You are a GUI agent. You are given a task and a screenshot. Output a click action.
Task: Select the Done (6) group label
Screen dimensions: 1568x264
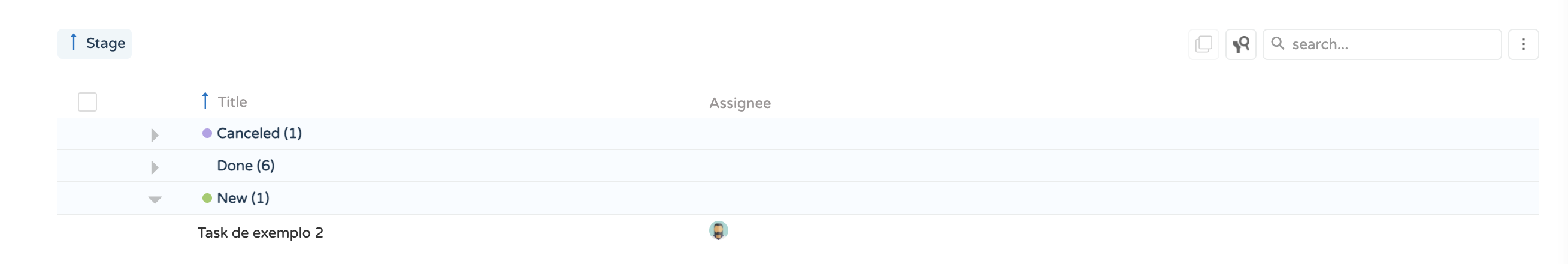(246, 165)
